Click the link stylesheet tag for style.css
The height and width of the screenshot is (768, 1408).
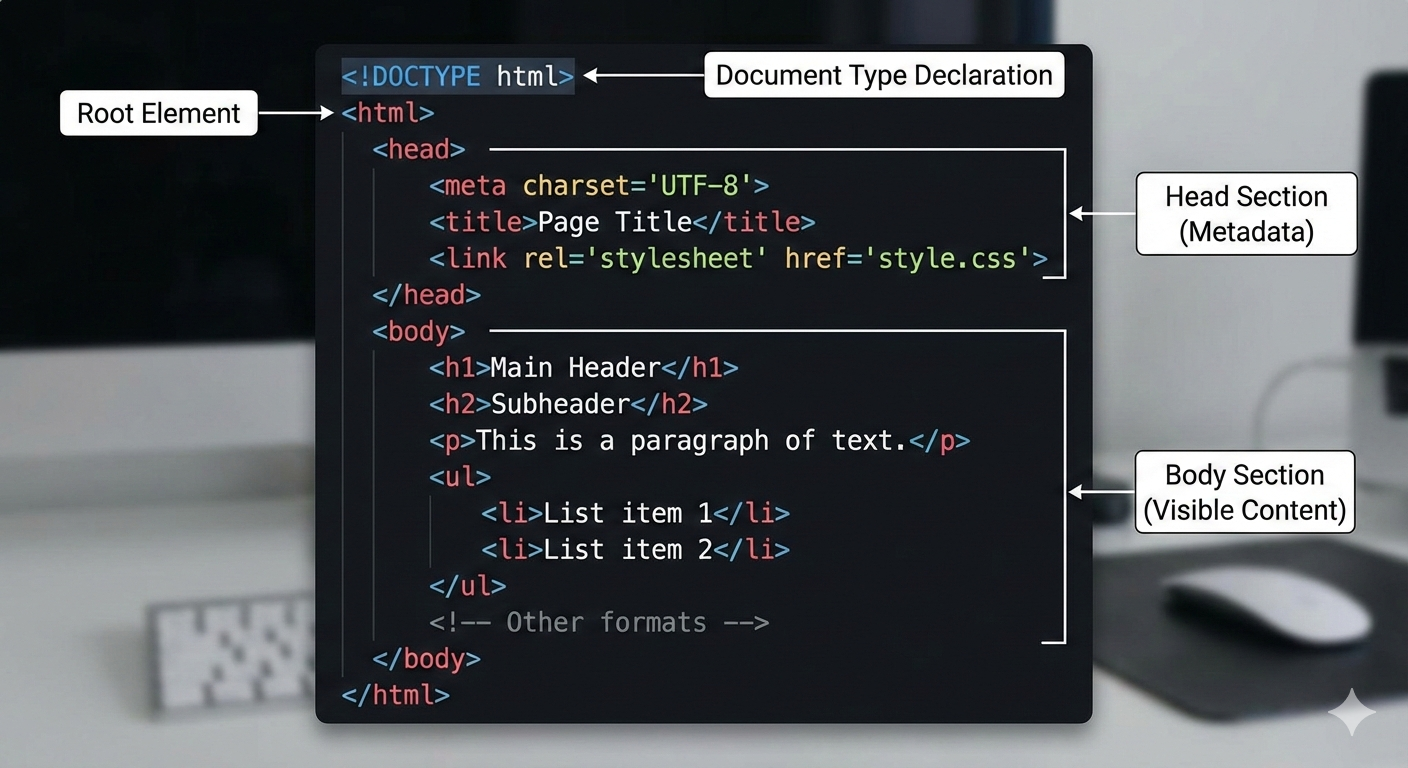pos(737,258)
